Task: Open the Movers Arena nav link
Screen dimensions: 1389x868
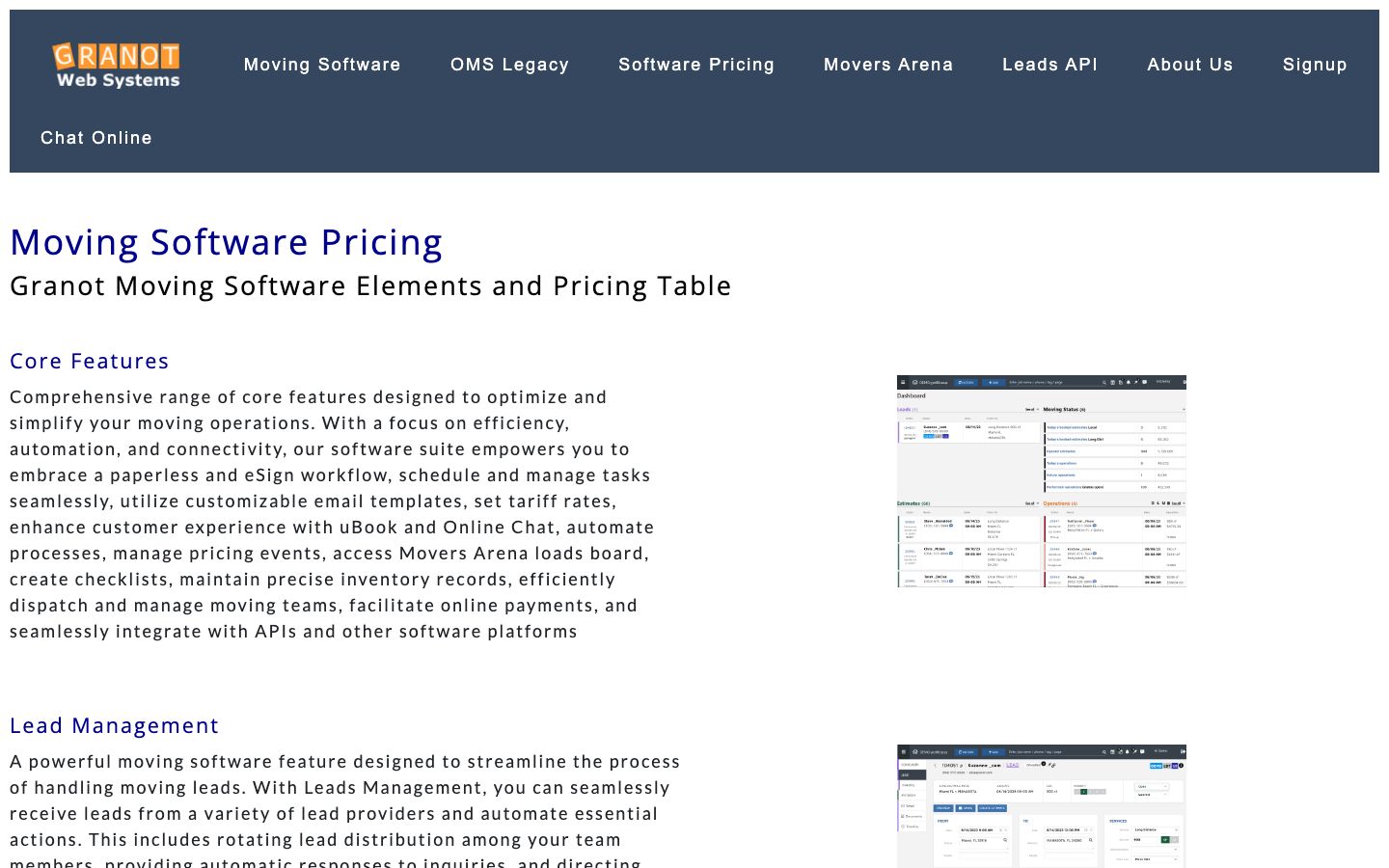Action: (x=888, y=65)
